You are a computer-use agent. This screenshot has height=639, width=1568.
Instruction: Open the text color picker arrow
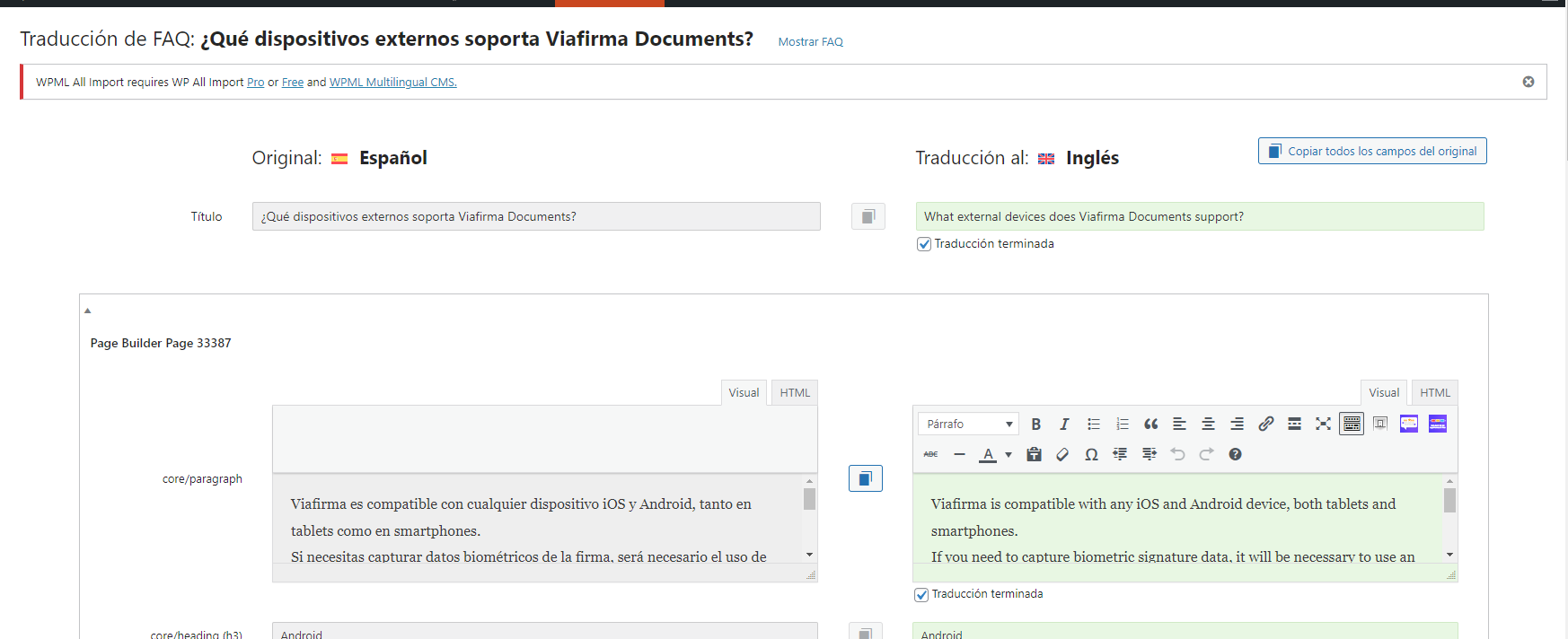pos(1009,455)
